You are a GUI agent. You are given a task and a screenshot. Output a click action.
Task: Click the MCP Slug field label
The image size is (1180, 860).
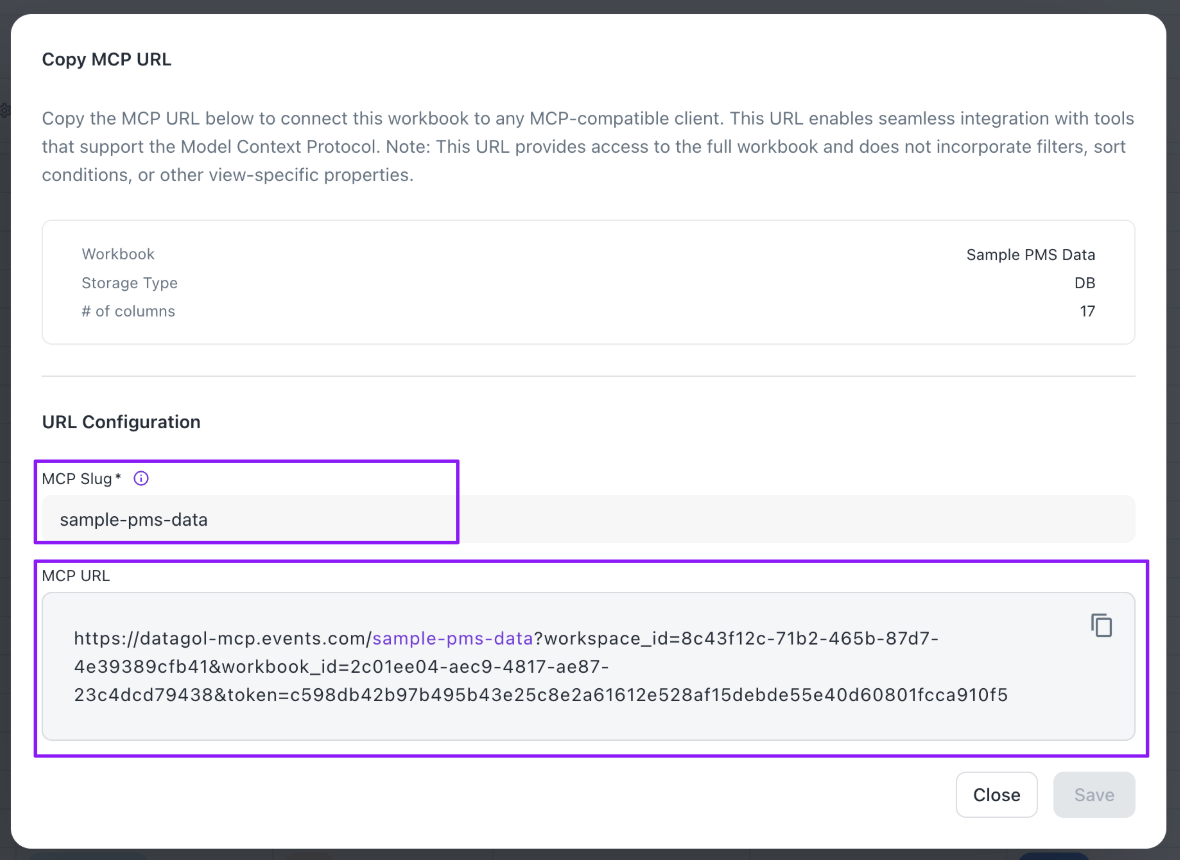point(78,478)
